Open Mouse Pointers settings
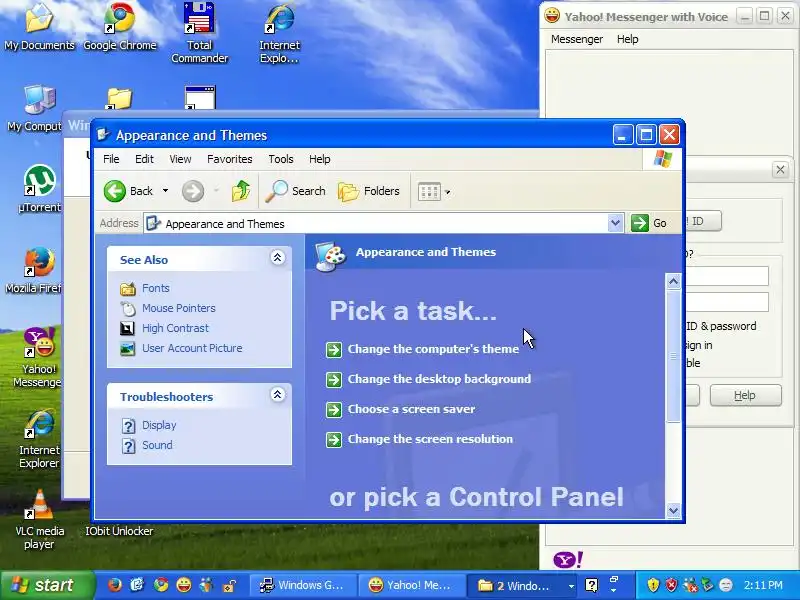Screen dimensions: 800x600 [179, 308]
